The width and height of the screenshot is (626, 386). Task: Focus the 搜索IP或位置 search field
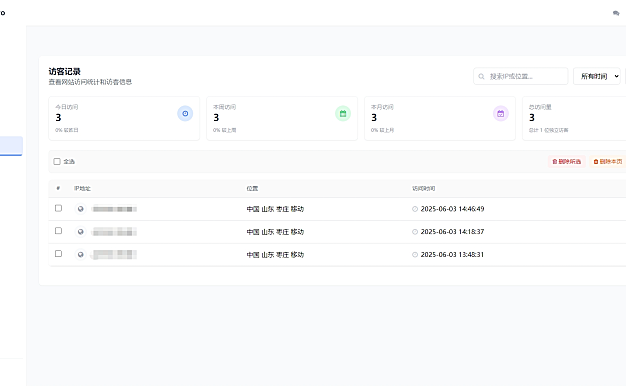pyautogui.click(x=521, y=76)
